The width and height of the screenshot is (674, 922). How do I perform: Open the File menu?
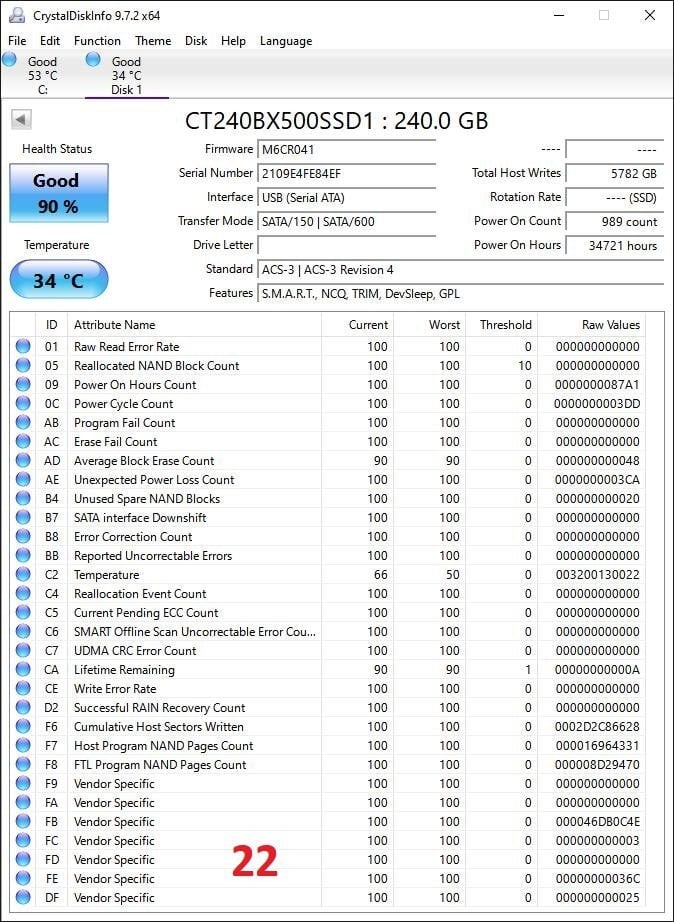click(17, 41)
